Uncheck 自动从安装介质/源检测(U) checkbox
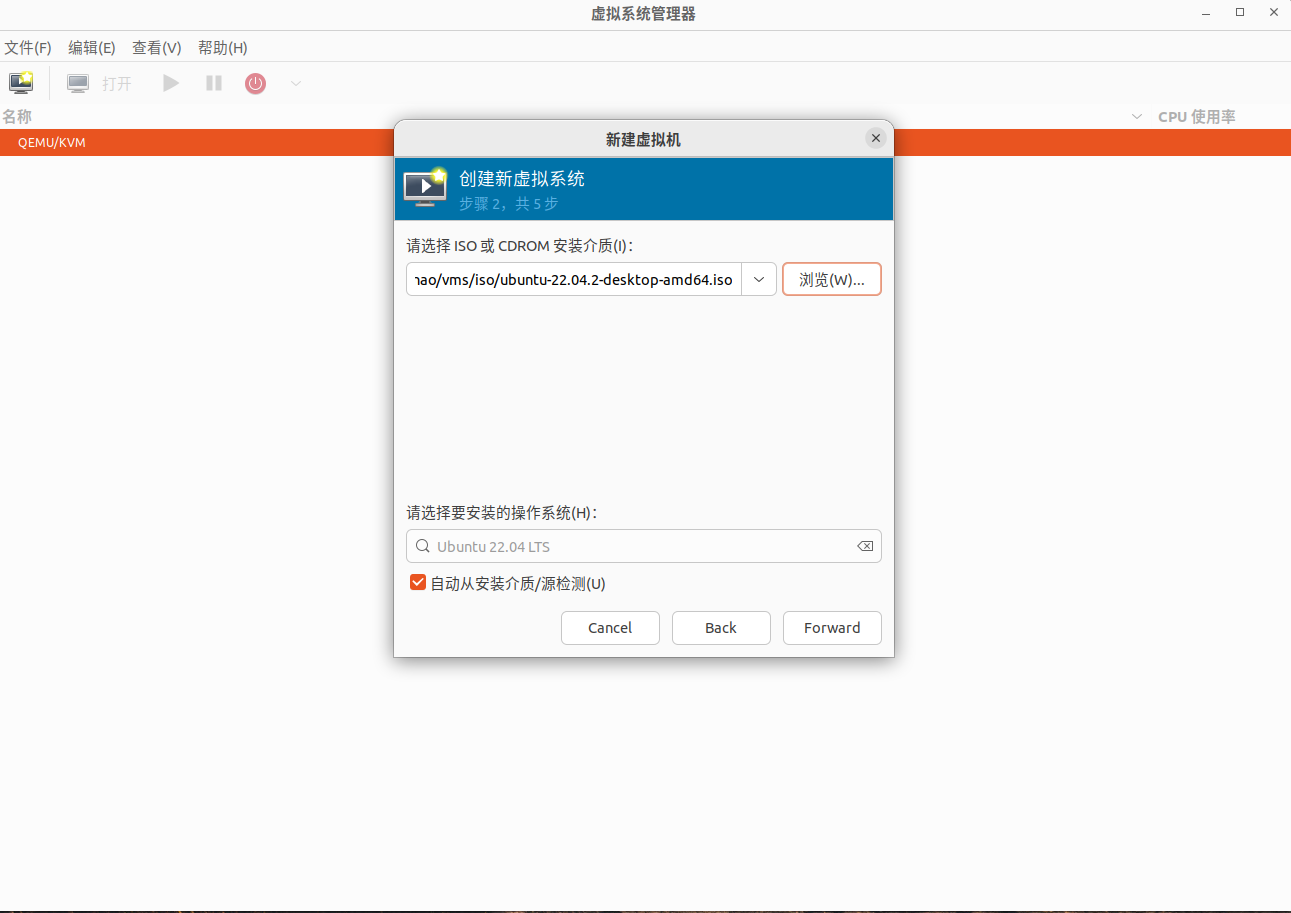 pos(418,582)
